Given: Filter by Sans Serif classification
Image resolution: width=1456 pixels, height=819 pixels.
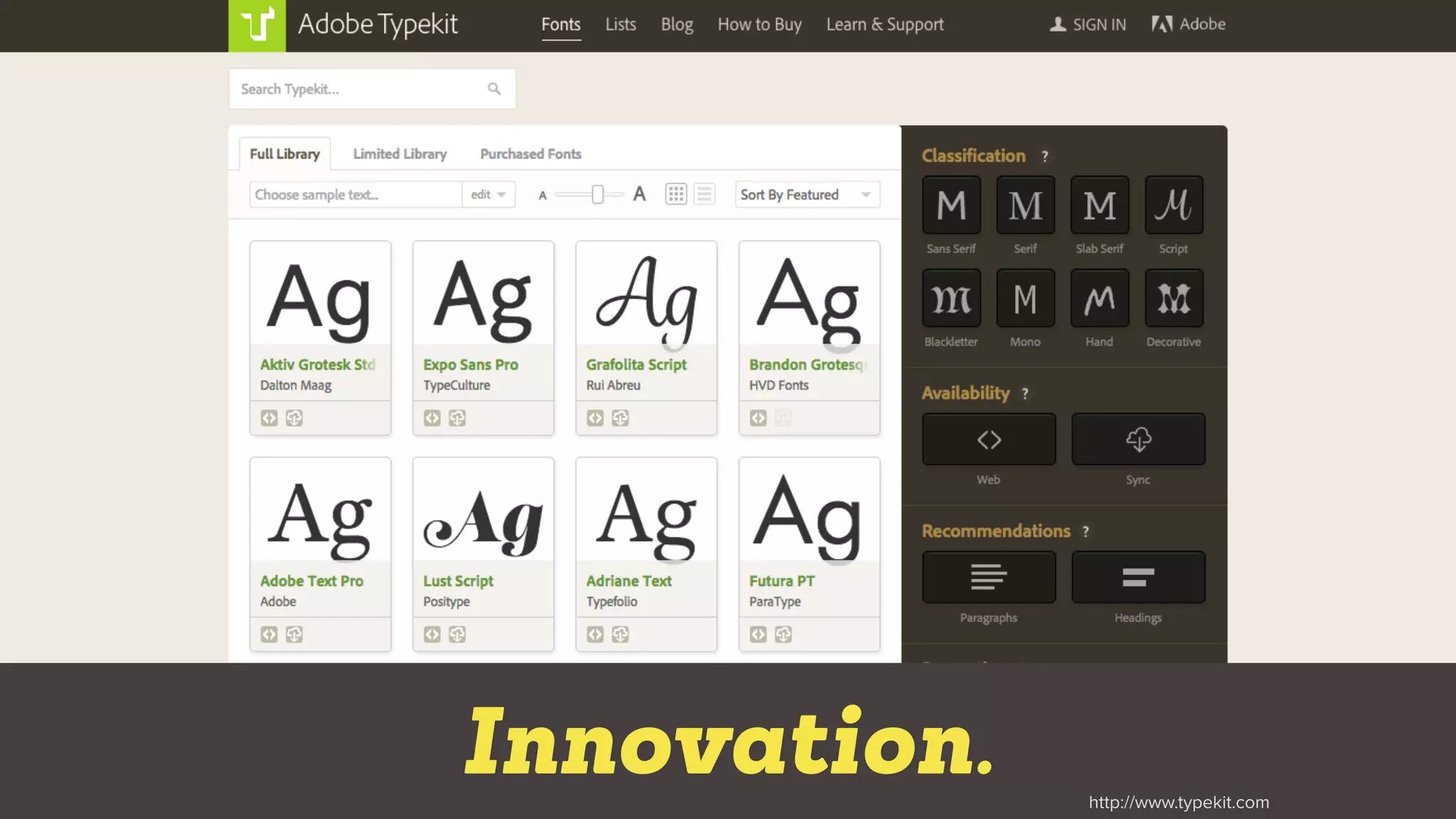Looking at the screenshot, I should [x=951, y=205].
